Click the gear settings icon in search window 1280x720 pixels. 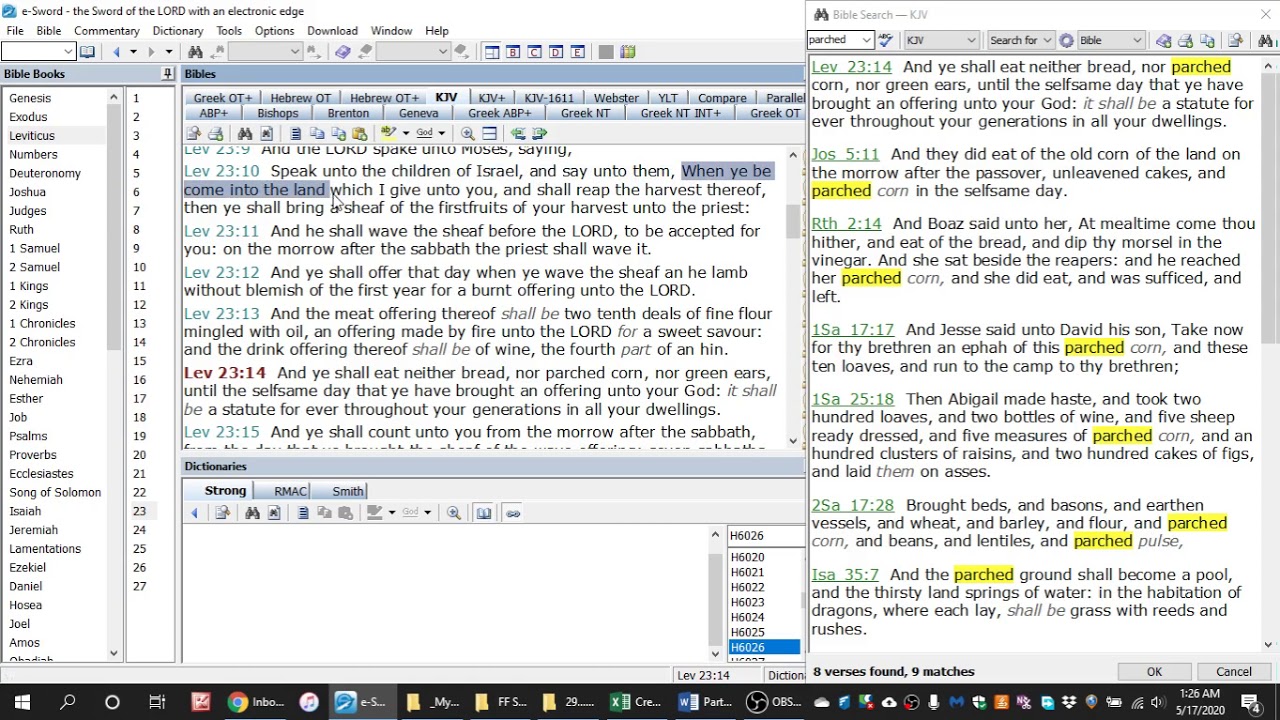pyautogui.click(x=1066, y=41)
